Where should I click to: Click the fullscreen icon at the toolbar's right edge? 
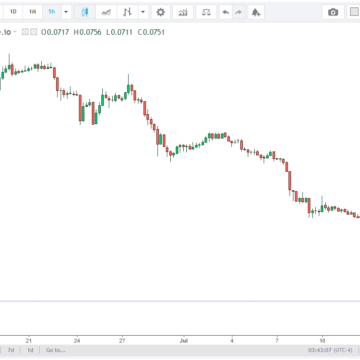click(x=354, y=12)
